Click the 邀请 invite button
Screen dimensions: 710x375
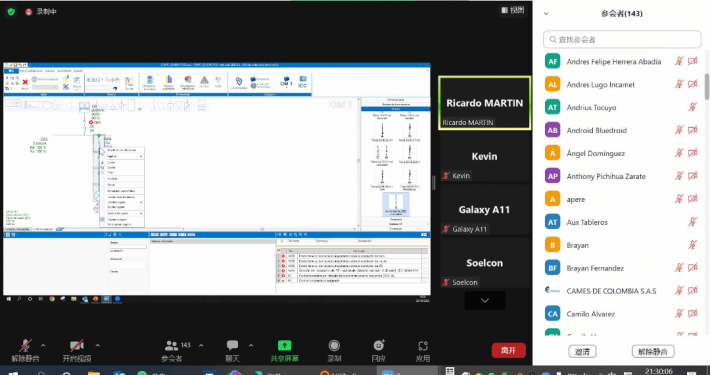582,351
